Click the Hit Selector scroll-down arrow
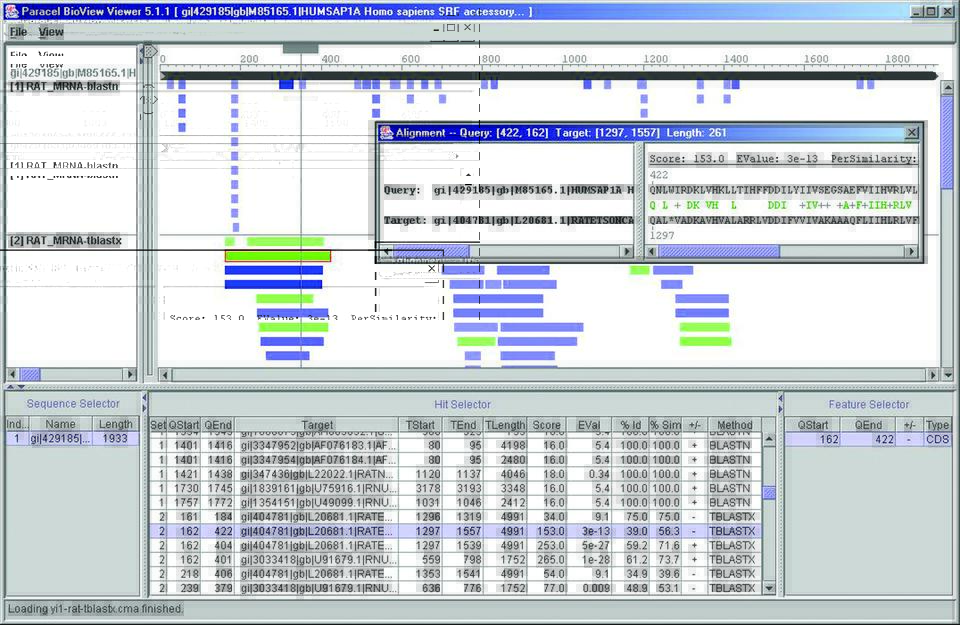The image size is (960, 625). pyautogui.click(x=768, y=590)
